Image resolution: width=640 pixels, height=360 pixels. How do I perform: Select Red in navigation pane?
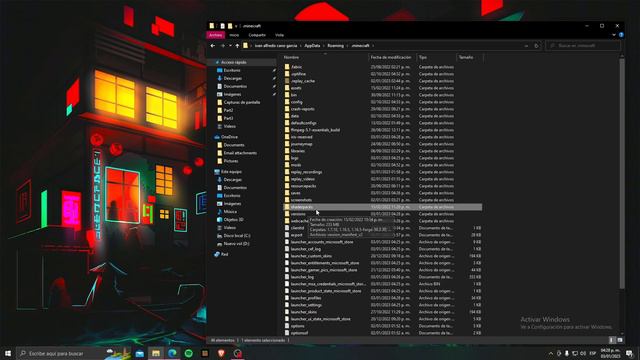point(224,254)
